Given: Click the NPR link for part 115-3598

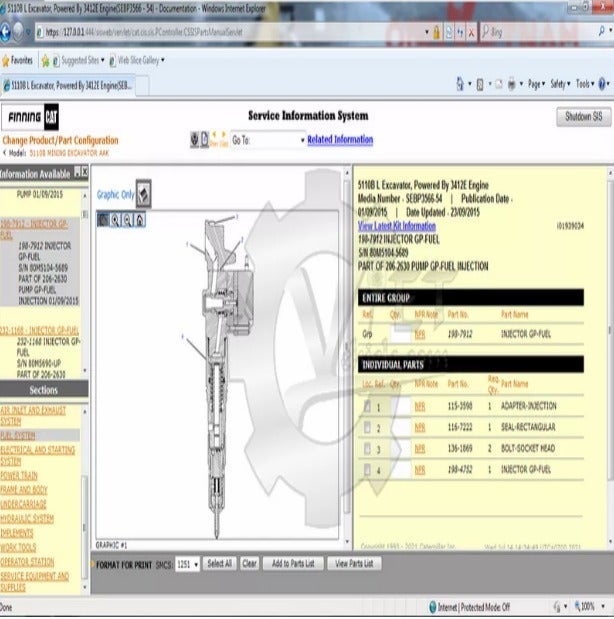Looking at the screenshot, I should 420,406.
